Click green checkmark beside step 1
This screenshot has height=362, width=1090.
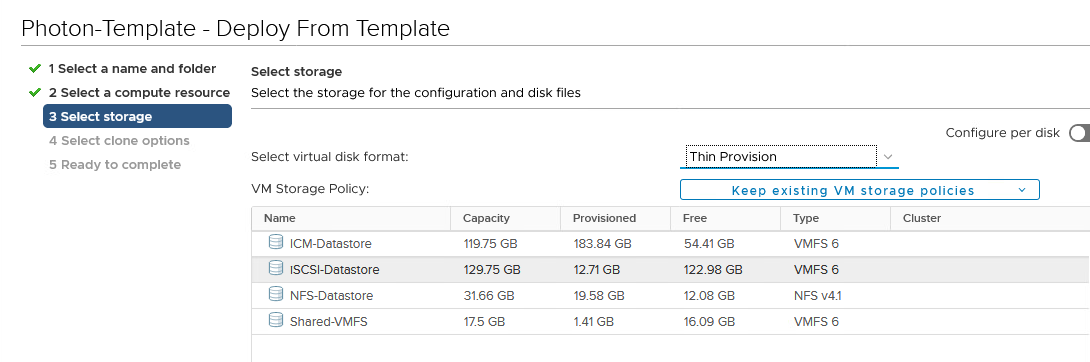[35, 69]
